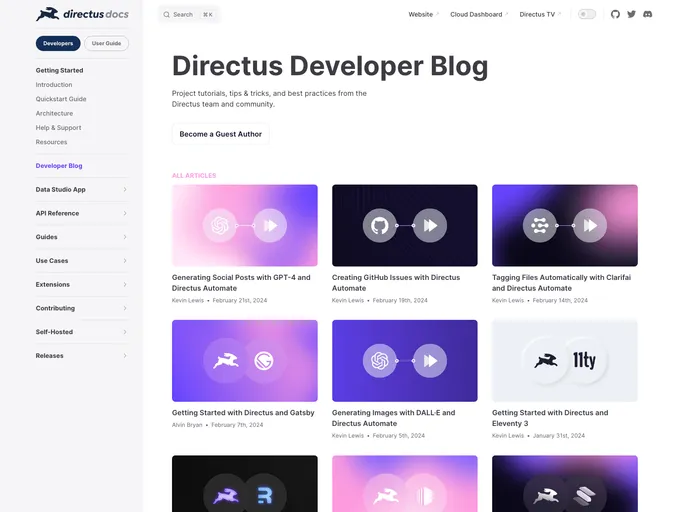Click the Getting Started sidebar heading

[x=59, y=70]
